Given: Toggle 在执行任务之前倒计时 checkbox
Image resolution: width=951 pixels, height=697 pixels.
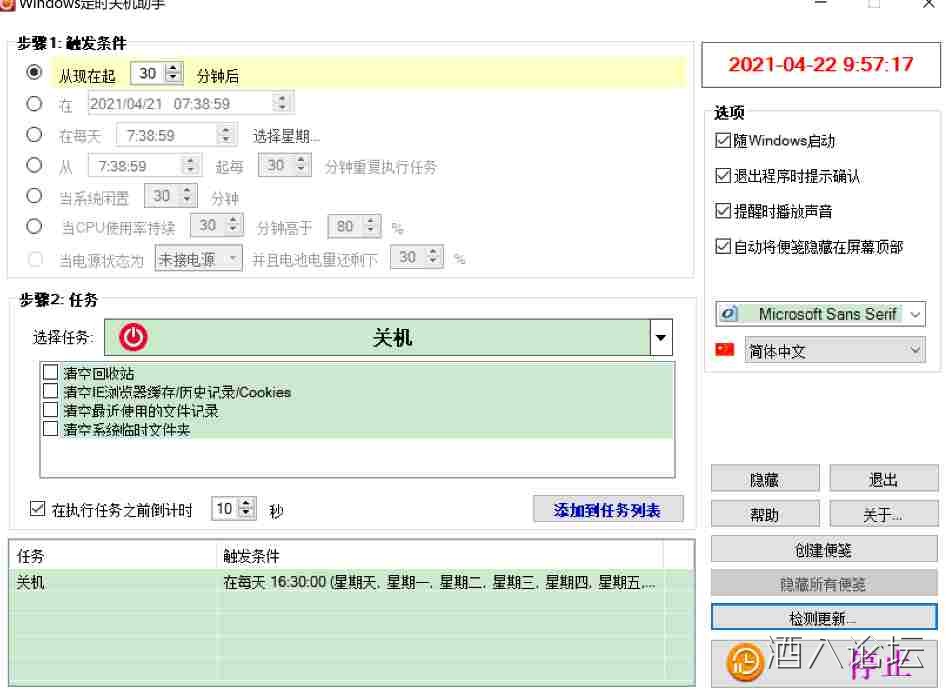Looking at the screenshot, I should pyautogui.click(x=39, y=509).
